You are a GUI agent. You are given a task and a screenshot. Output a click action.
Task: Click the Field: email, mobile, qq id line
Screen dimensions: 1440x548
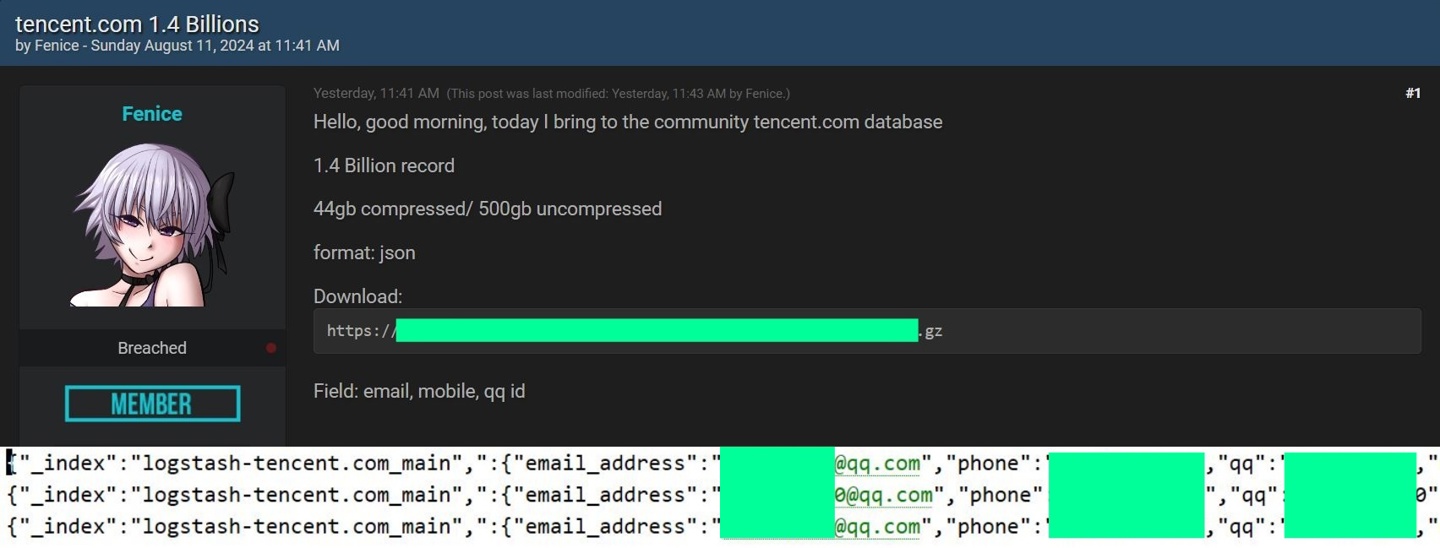pos(419,391)
